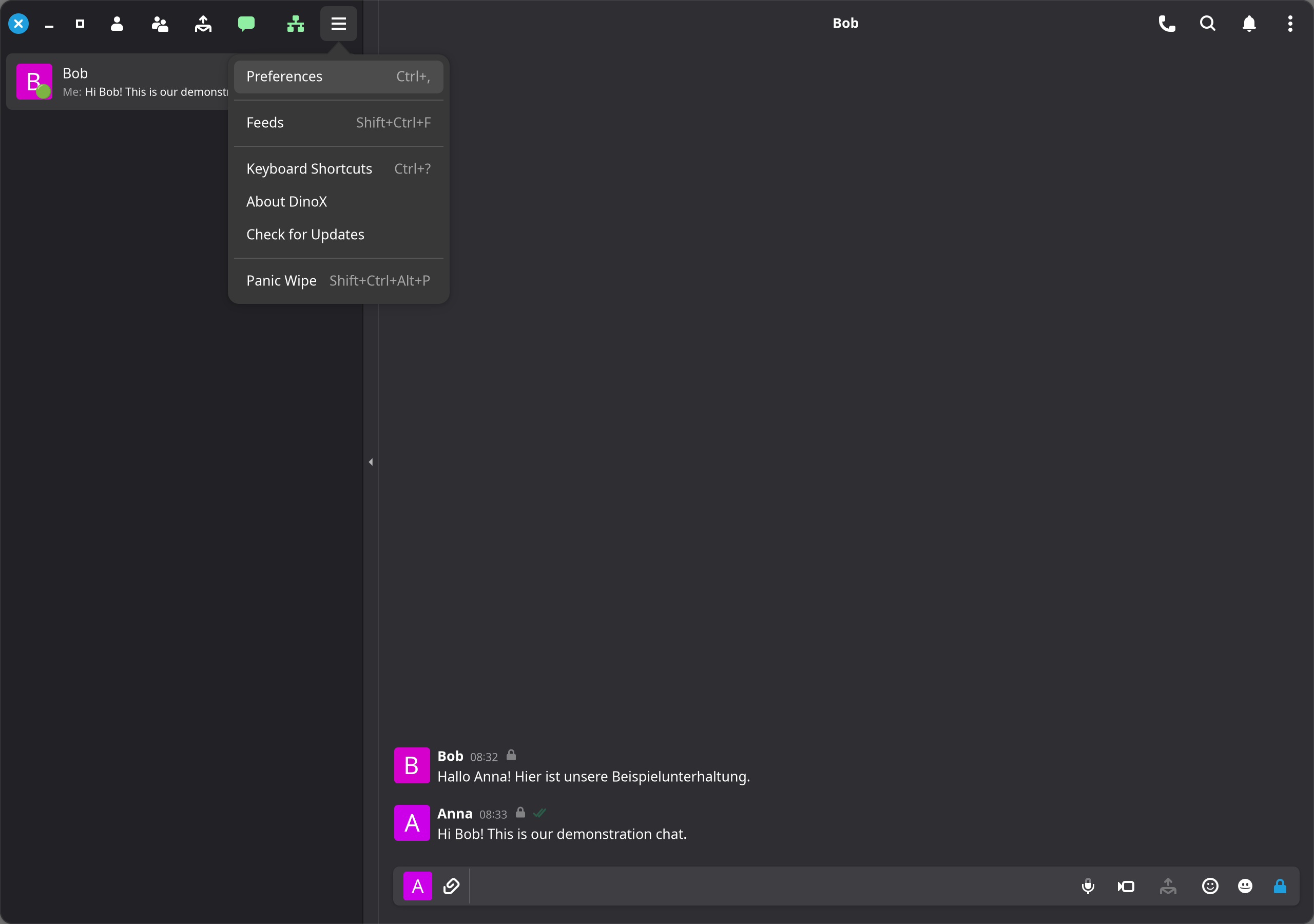Viewport: 1314px width, 924px height.
Task: Toggle the blue encryption lock
Action: [1280, 886]
